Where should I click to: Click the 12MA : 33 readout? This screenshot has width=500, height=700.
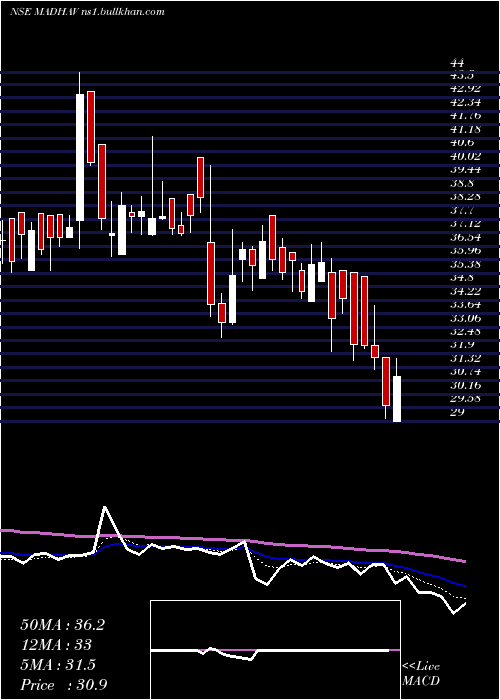pos(56,645)
